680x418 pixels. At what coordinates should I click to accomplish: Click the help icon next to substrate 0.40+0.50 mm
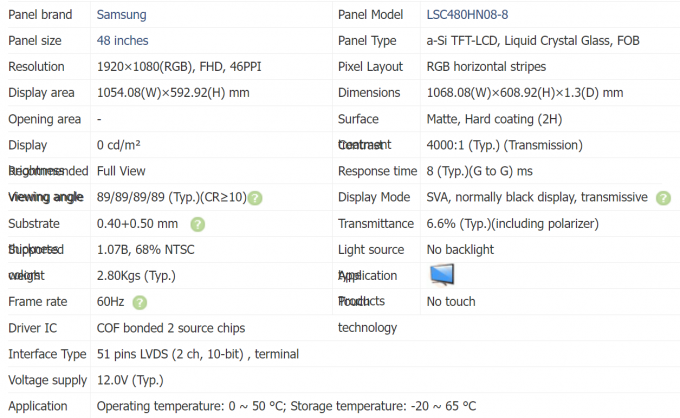[198, 224]
